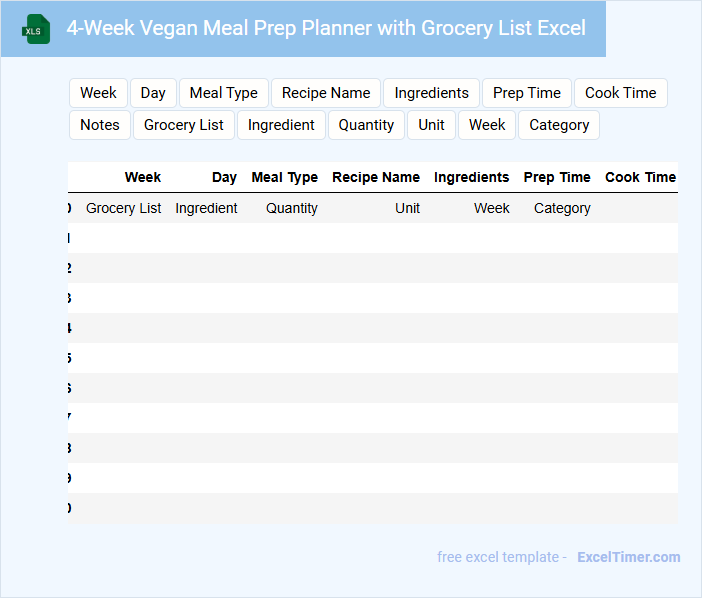Click the Unit tag button
Viewport: 702px width, 598px height.
(x=432, y=125)
